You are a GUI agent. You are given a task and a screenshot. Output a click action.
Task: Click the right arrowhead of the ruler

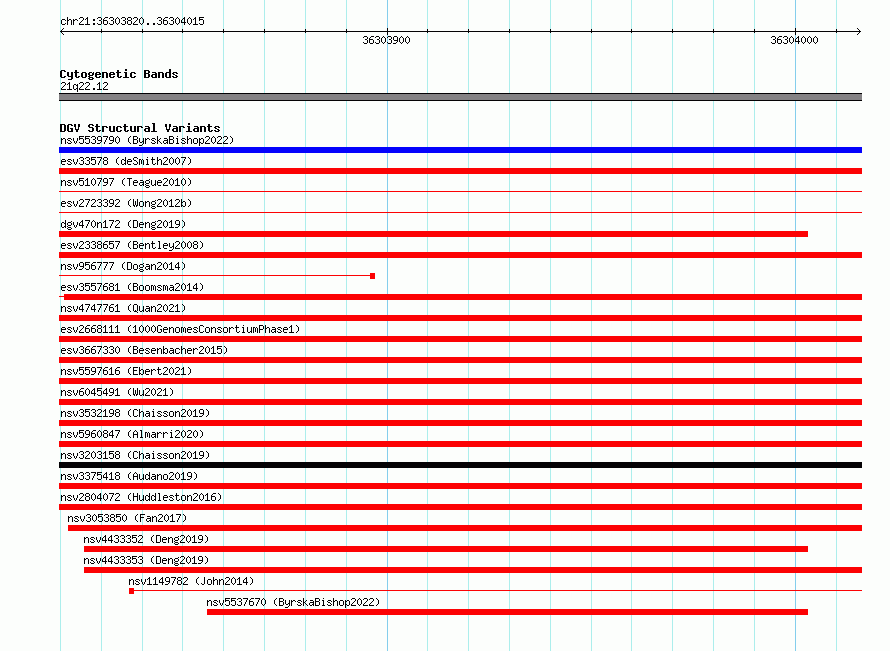tap(859, 32)
